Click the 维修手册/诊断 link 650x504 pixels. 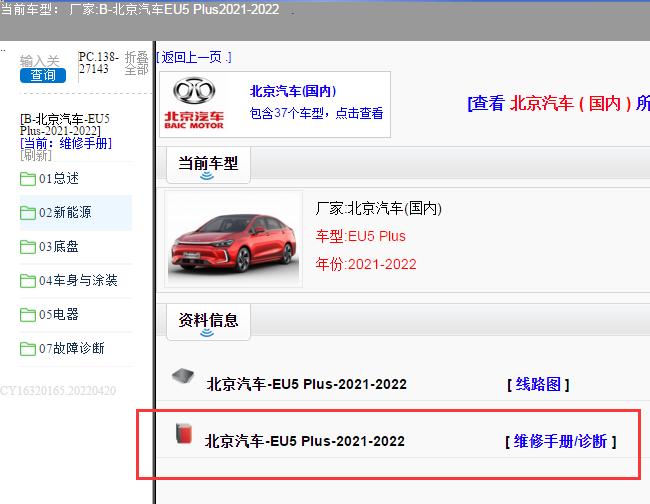point(560,442)
